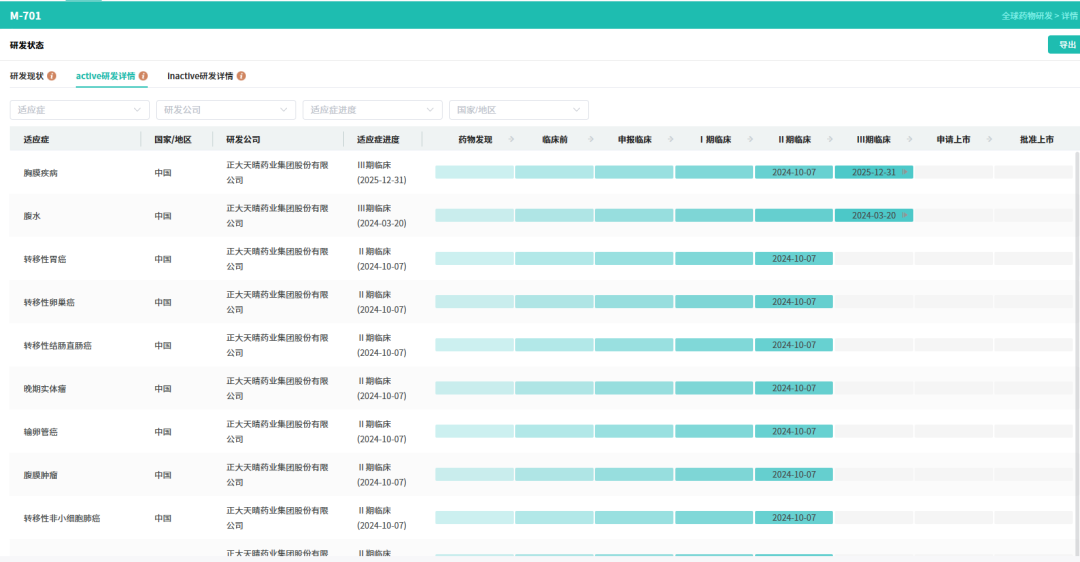Click arrow icon after III期临床 column header
Screen dimensions: 1080x562
pos(909,139)
